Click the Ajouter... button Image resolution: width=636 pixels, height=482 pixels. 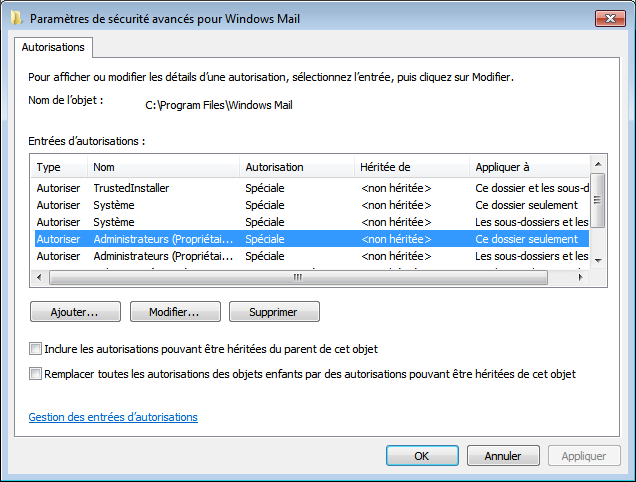pos(75,312)
